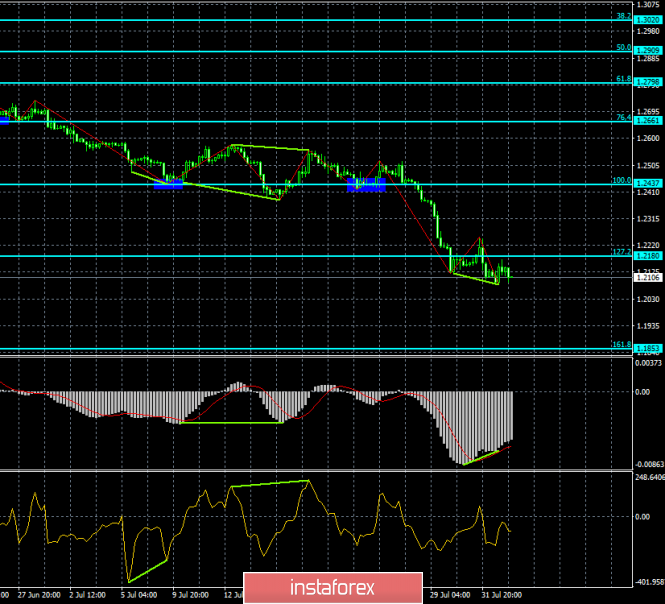The width and height of the screenshot is (665, 604).
Task: Click the 1.2315 price axis value
Action: (x=648, y=219)
